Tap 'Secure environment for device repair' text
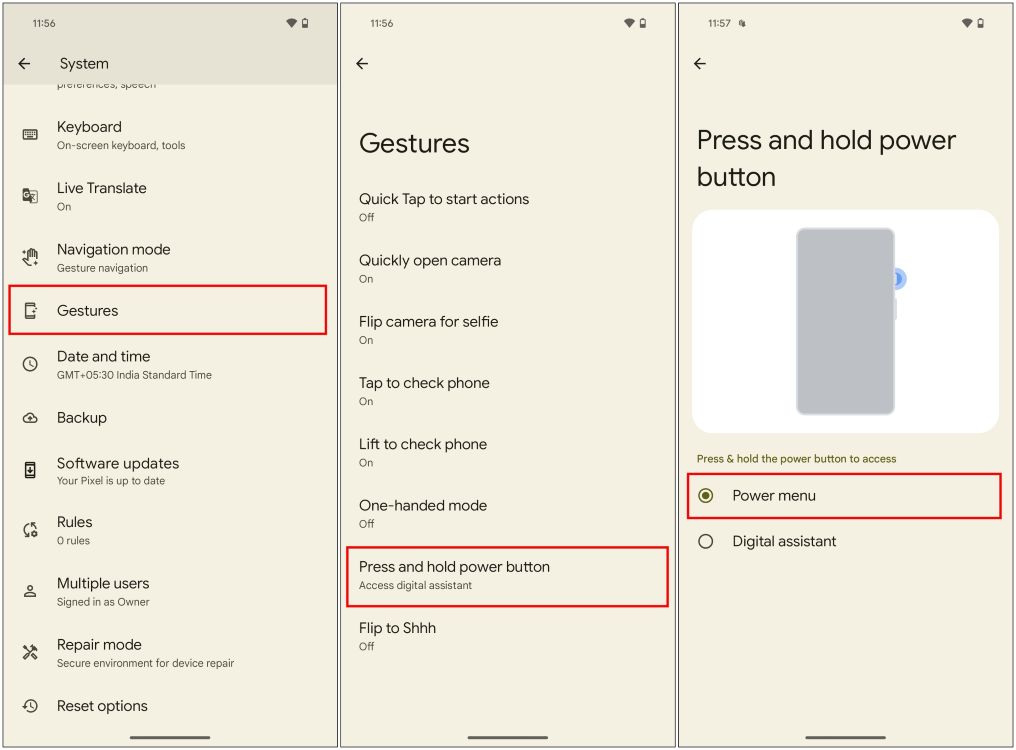 [x=145, y=663]
